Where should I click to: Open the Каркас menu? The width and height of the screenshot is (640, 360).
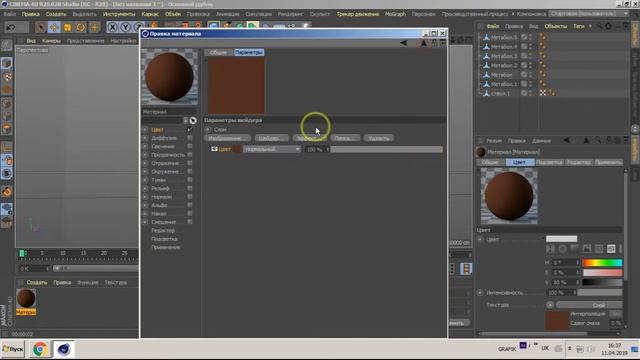click(150, 14)
